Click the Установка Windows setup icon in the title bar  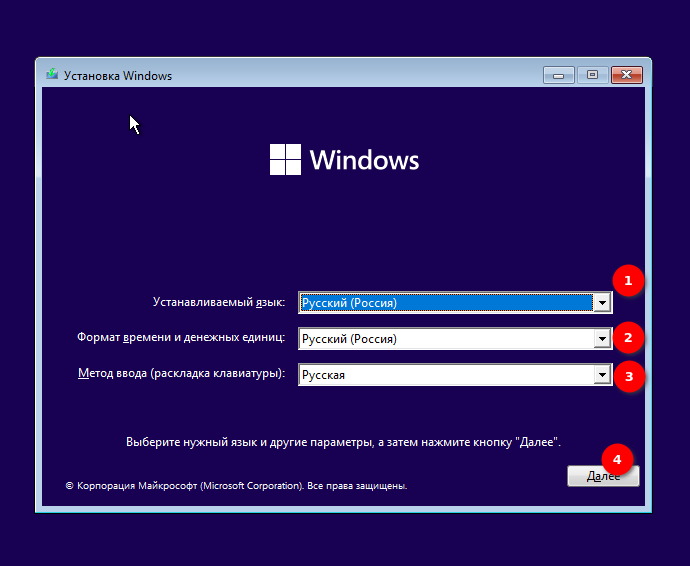[52, 74]
